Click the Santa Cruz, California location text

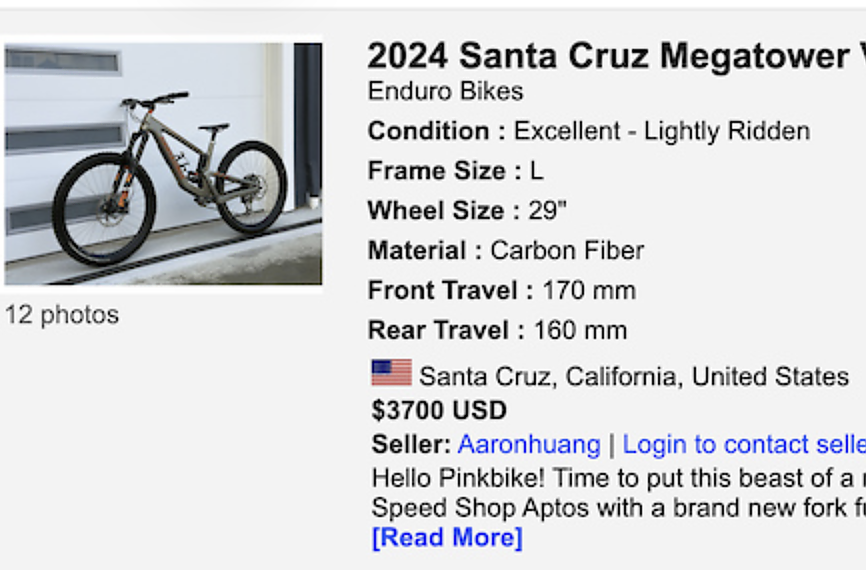pos(633,377)
